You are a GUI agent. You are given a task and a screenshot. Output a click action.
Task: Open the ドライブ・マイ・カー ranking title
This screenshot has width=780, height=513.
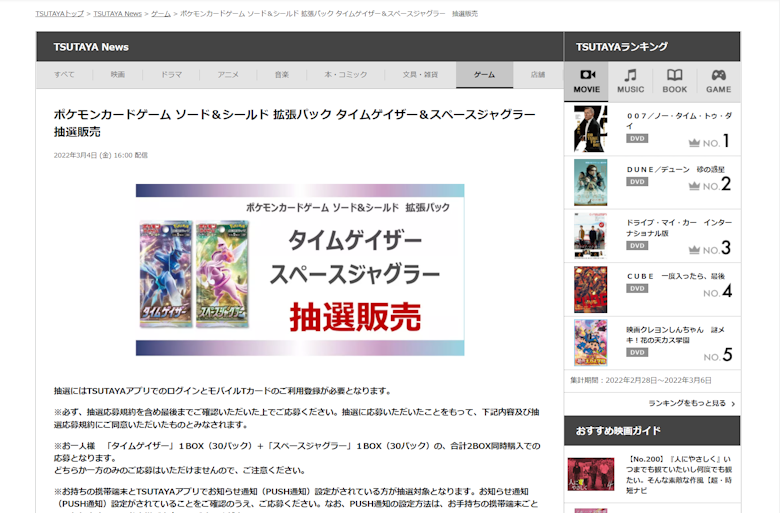click(679, 228)
